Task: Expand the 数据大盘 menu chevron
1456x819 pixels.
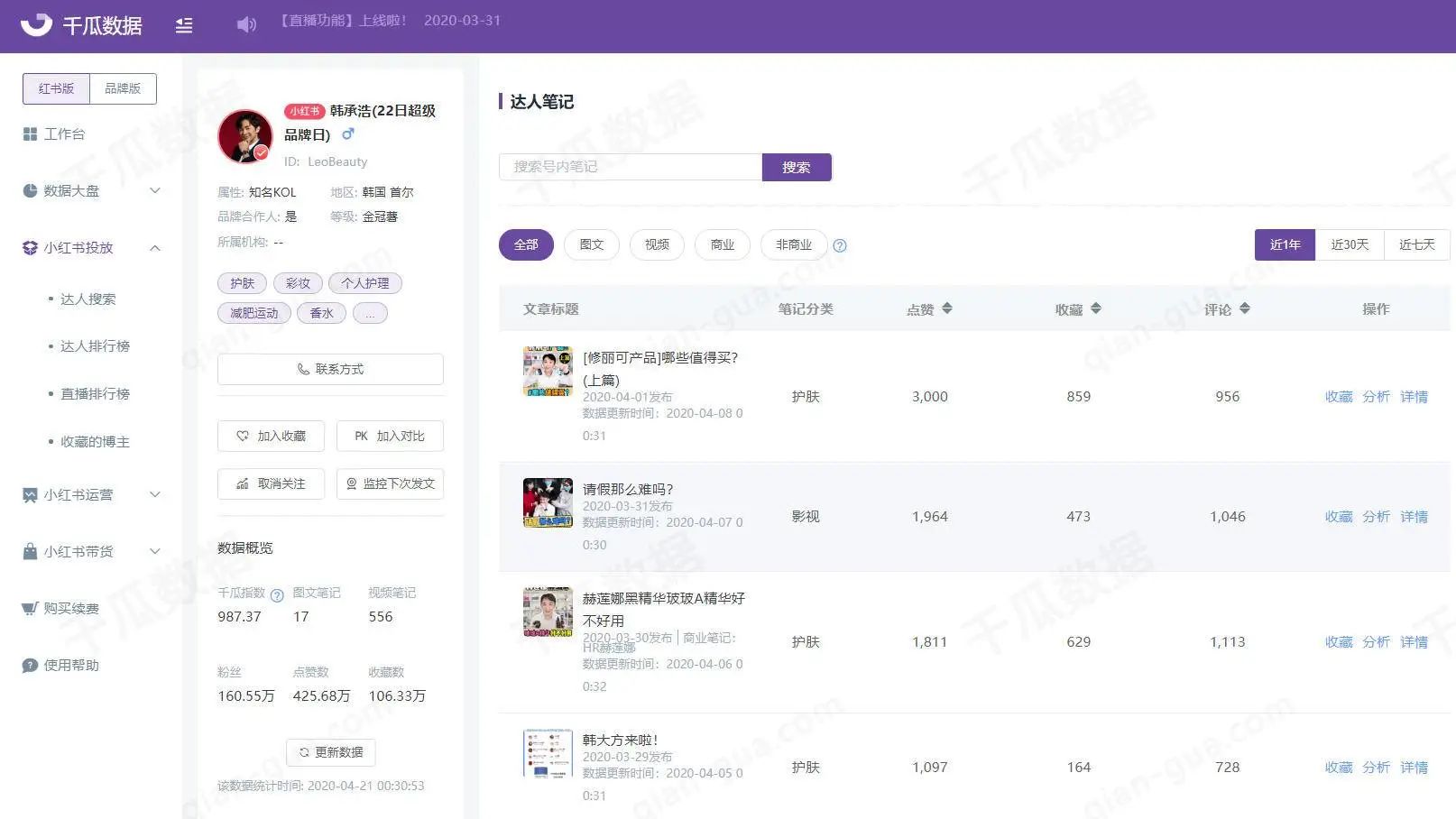Action: click(x=155, y=190)
